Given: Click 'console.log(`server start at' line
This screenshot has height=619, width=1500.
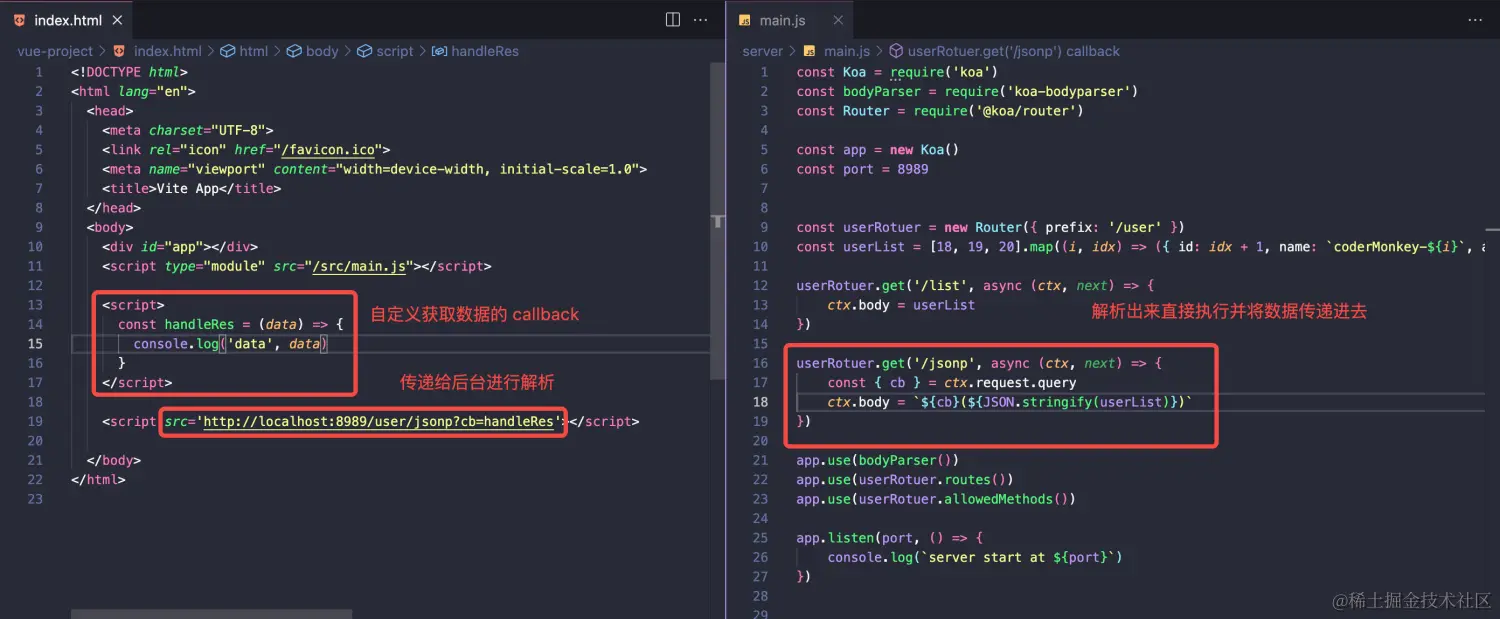Looking at the screenshot, I should [975, 557].
